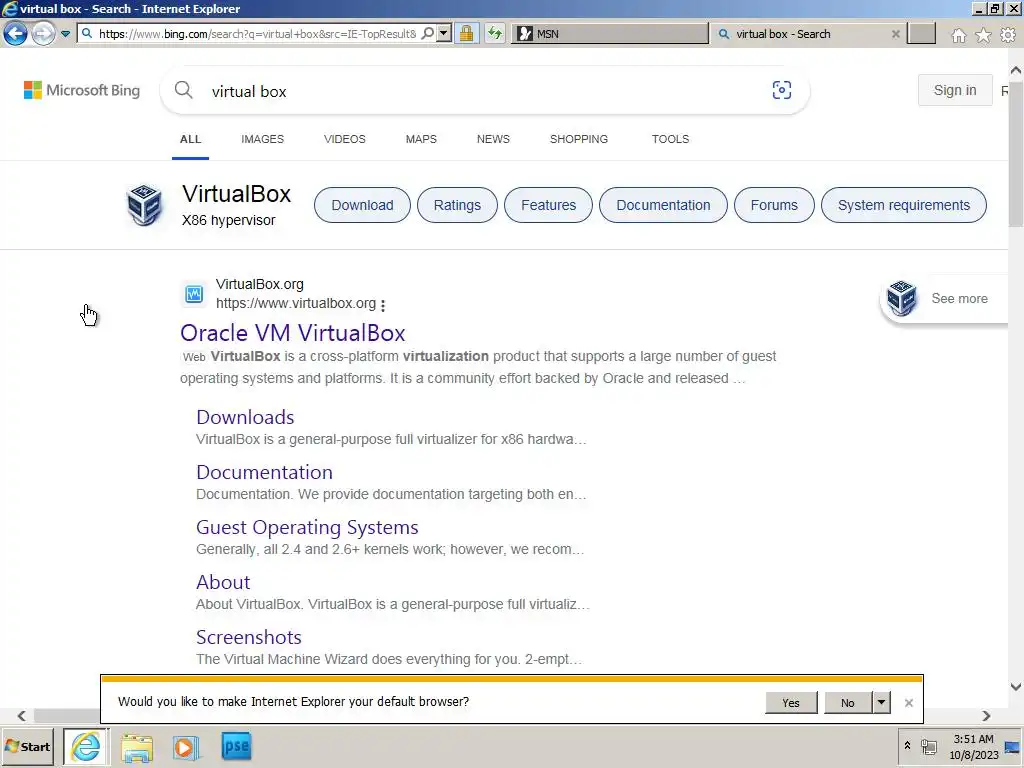Go to the home page via house icon

point(958,35)
